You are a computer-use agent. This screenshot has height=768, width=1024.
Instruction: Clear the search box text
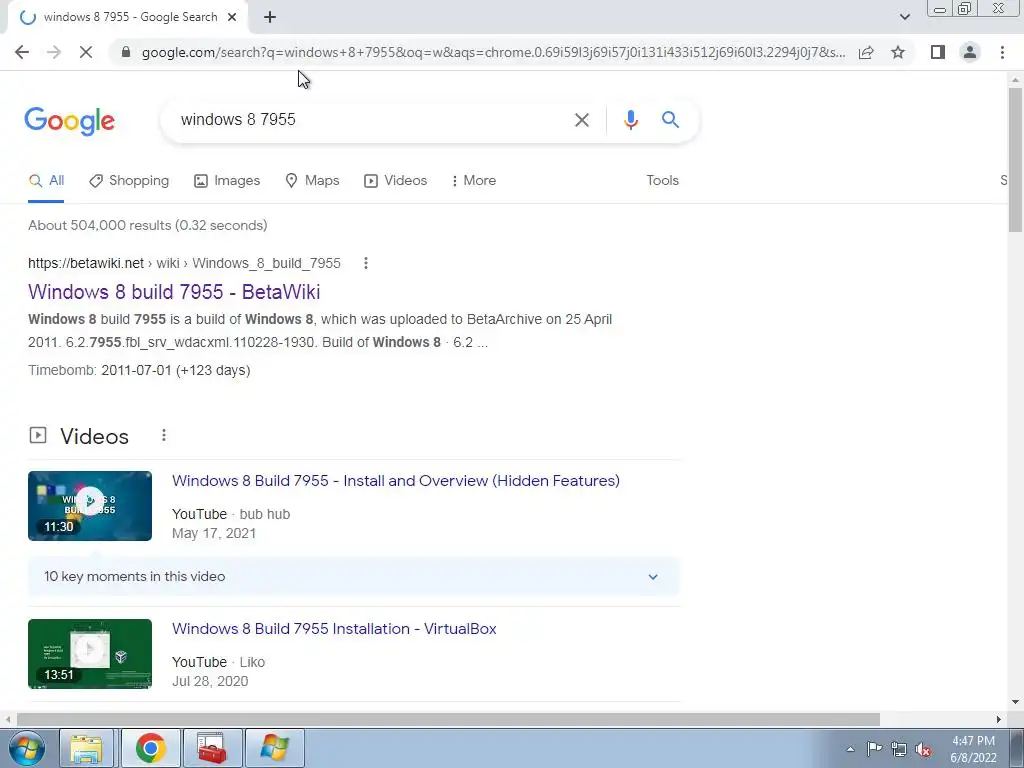point(581,120)
